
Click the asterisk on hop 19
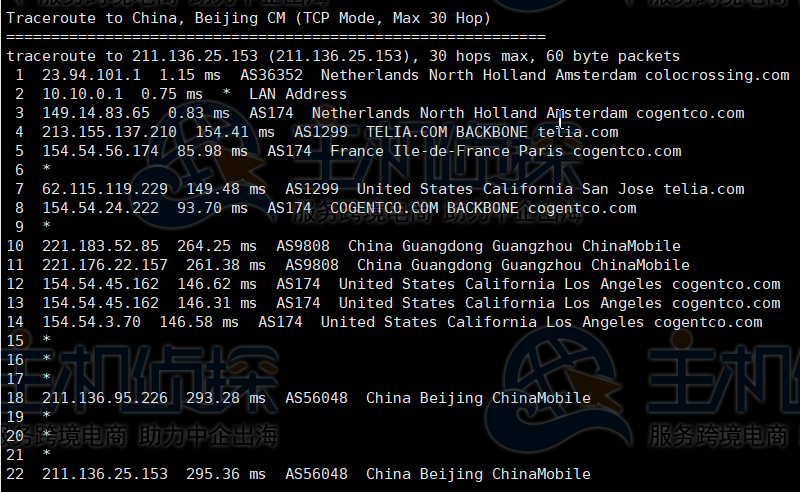46,416
